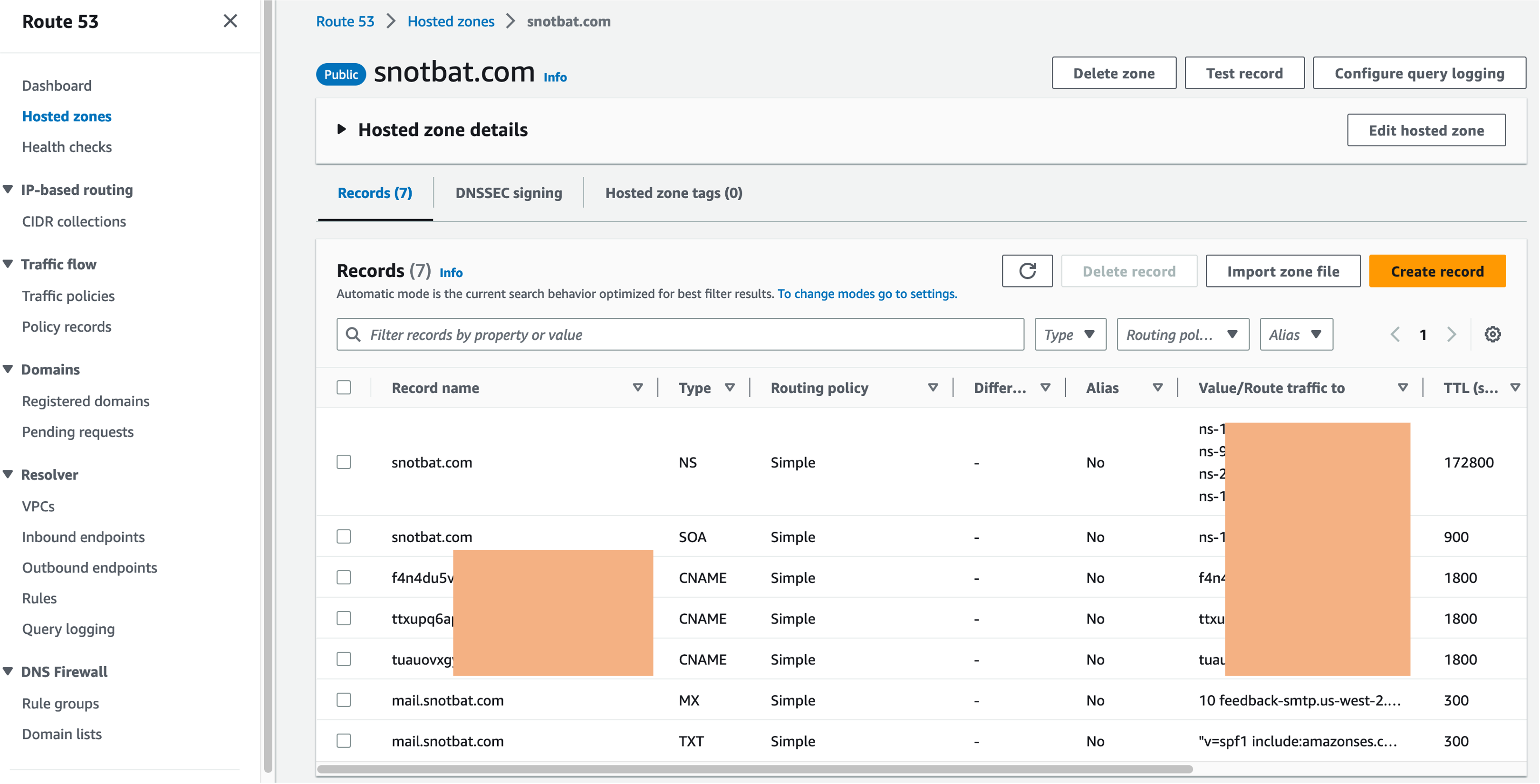Sort by Record name column arrow

pos(638,388)
